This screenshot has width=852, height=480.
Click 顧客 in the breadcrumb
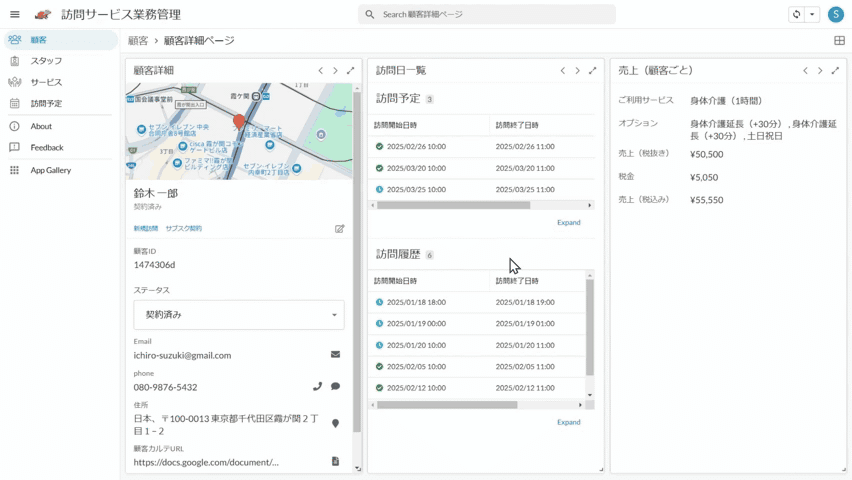[x=138, y=41]
